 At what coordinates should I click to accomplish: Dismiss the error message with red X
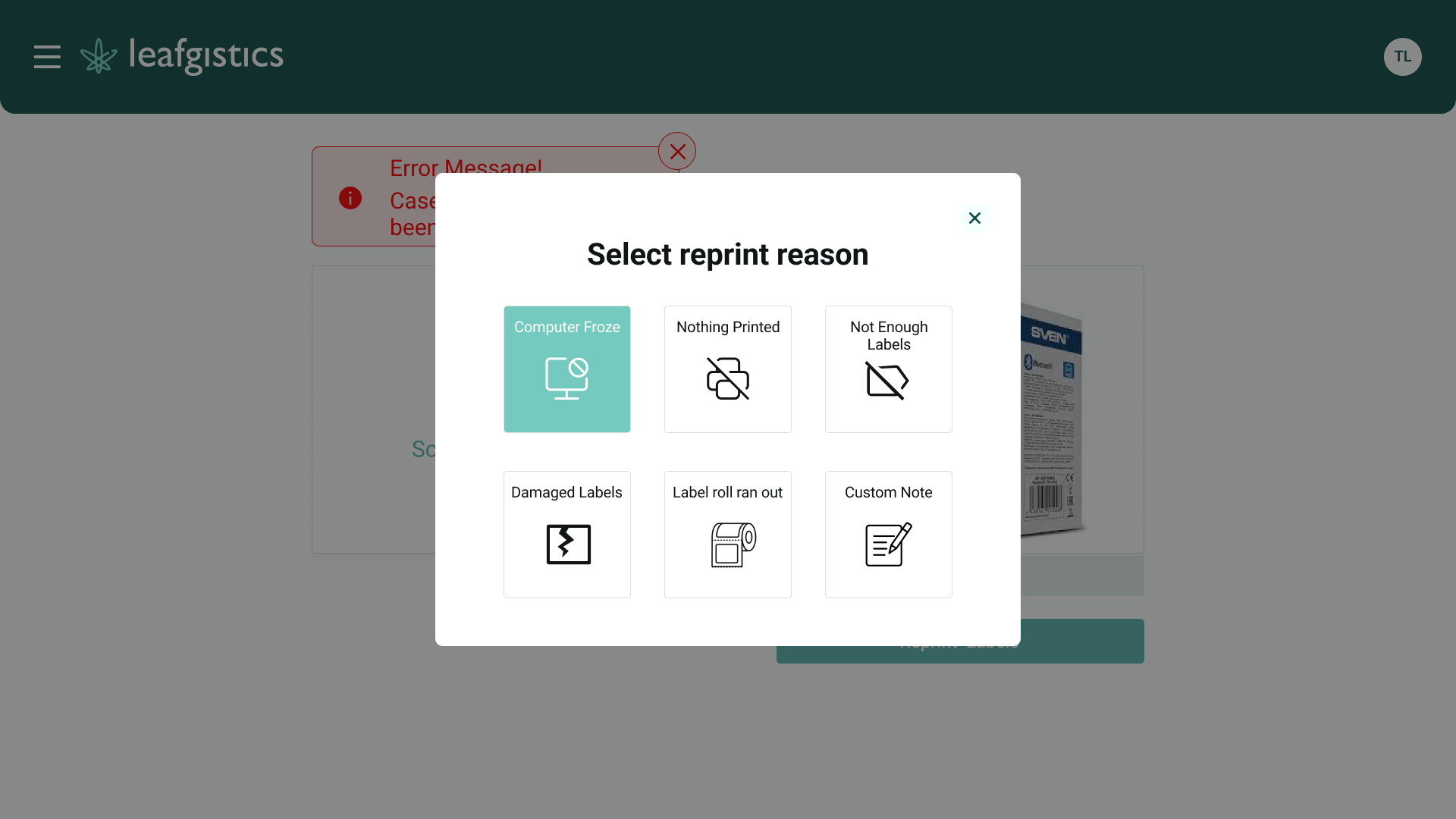(x=677, y=151)
